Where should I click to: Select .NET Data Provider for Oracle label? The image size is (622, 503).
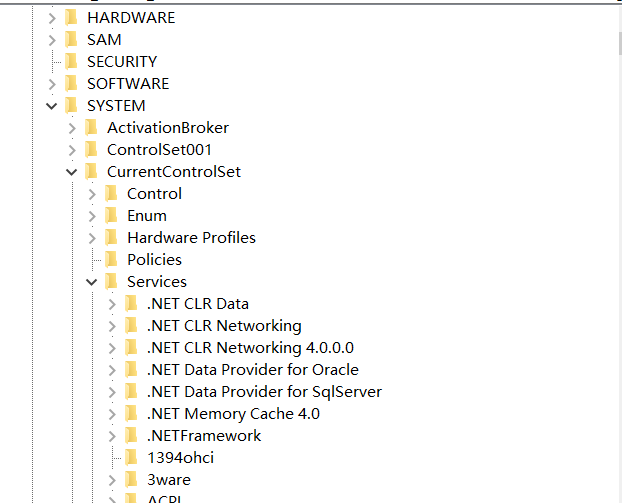(x=253, y=370)
